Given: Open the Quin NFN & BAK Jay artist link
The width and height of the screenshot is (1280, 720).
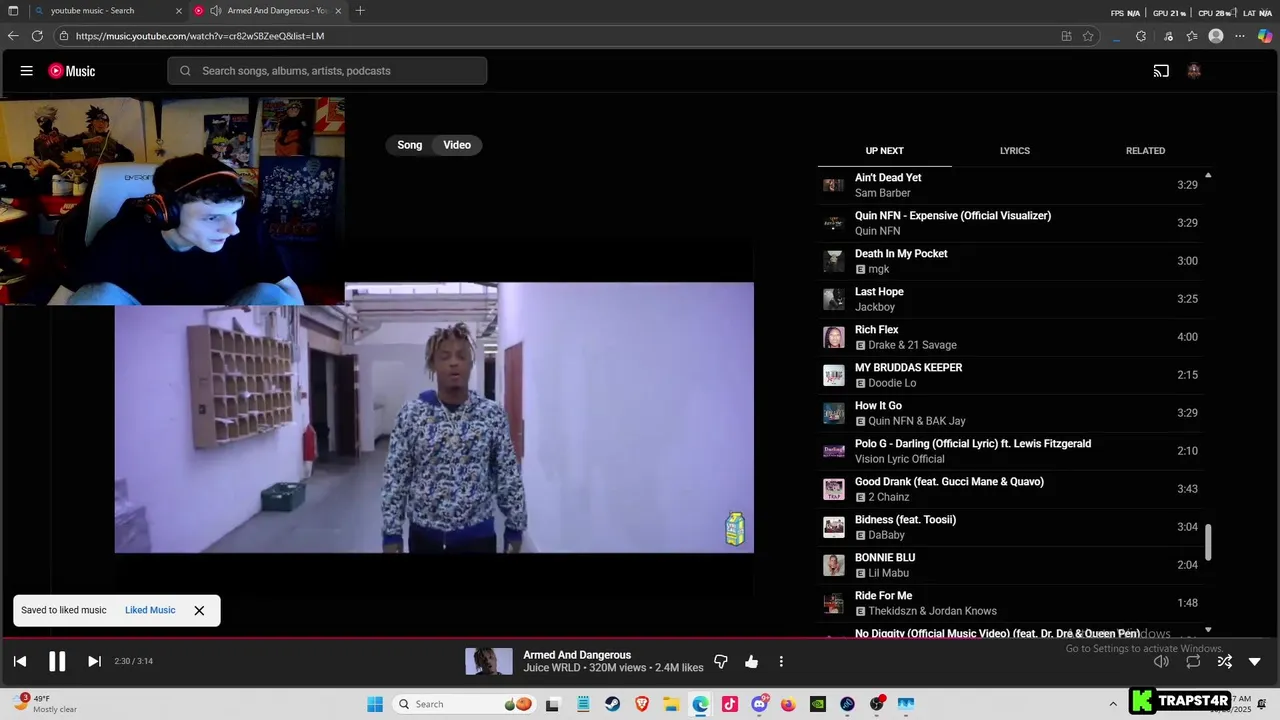Looking at the screenshot, I should click(917, 421).
